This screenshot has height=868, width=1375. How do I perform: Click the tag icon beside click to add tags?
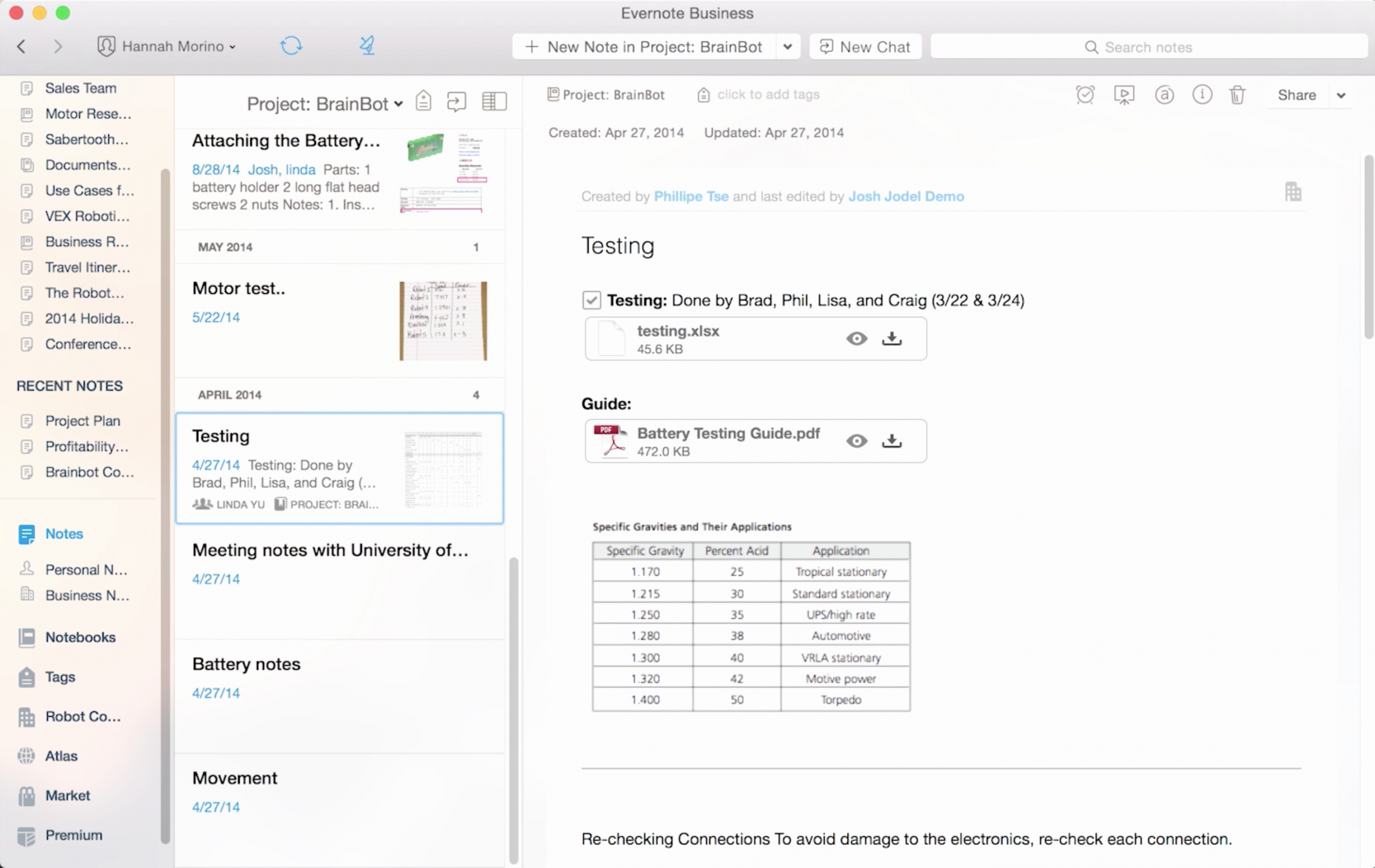(704, 95)
